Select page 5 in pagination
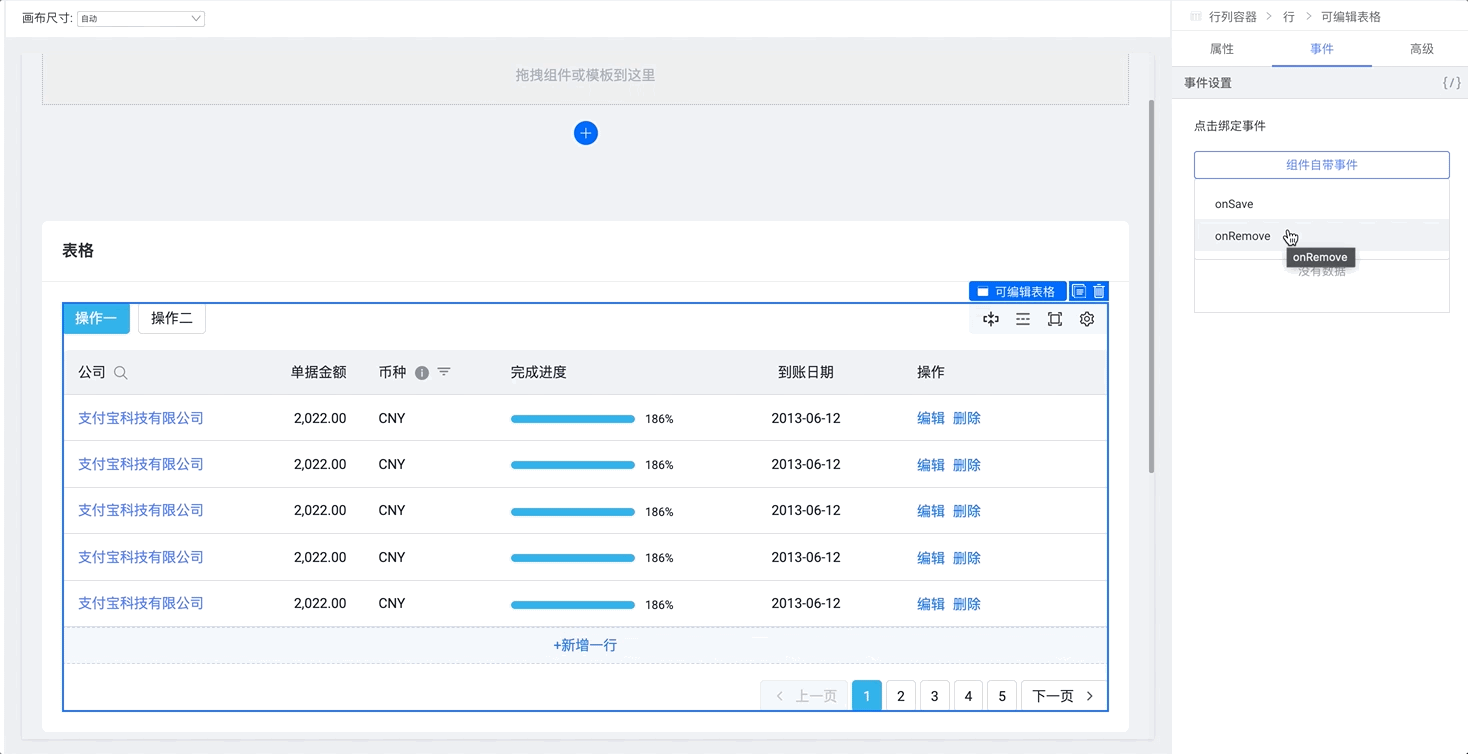Screen dimensions: 1468x754 tap(1002, 696)
